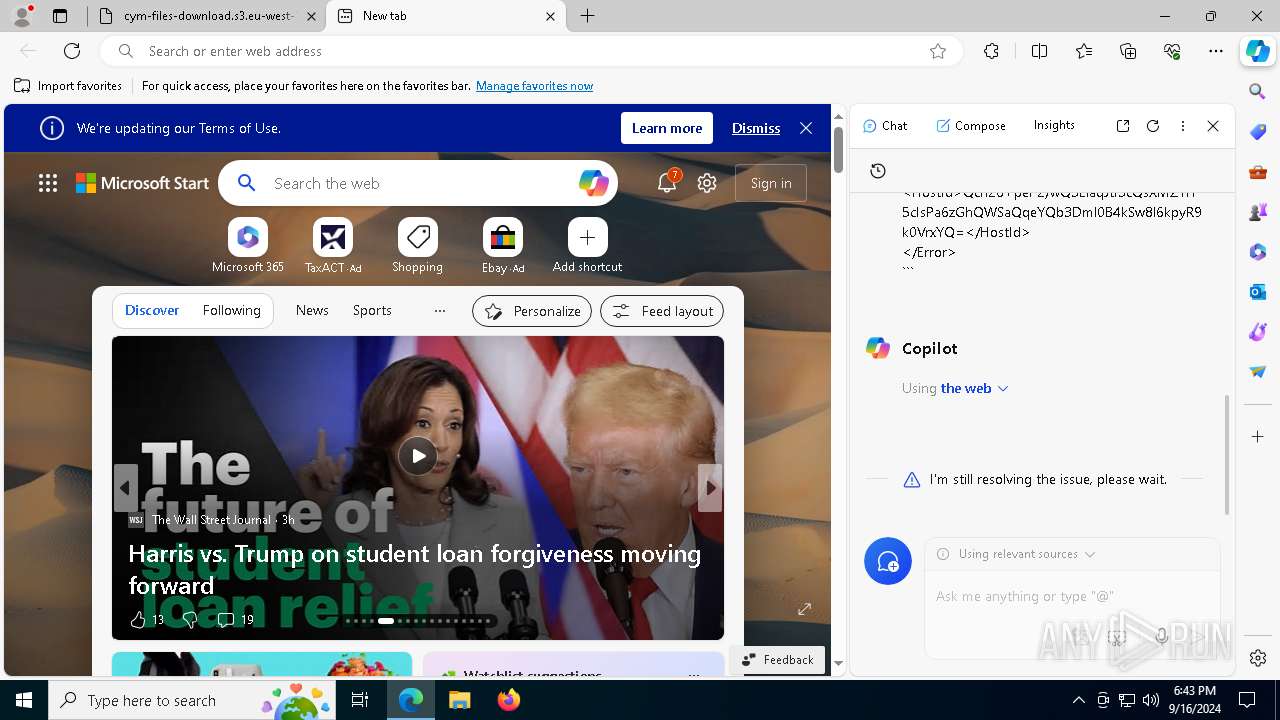Open Feedback button on page
Viewport: 1280px width, 720px height.
(x=778, y=659)
